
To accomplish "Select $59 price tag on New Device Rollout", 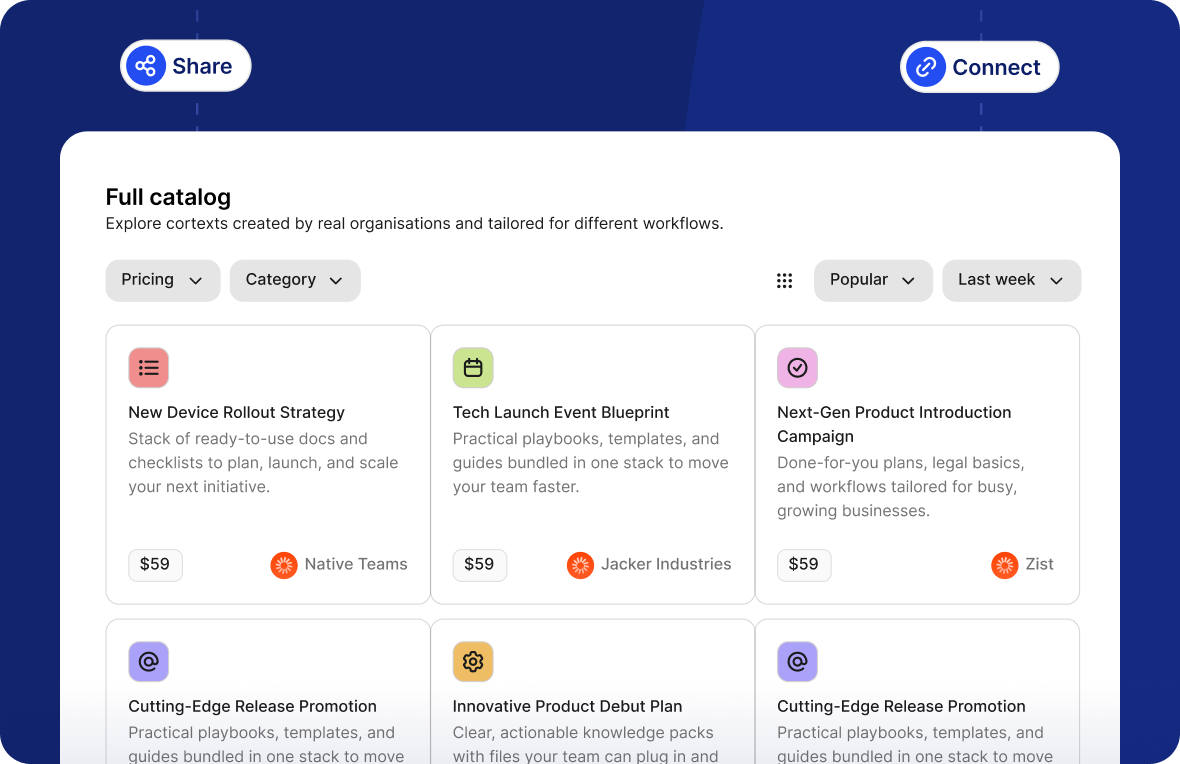I will (x=155, y=565).
